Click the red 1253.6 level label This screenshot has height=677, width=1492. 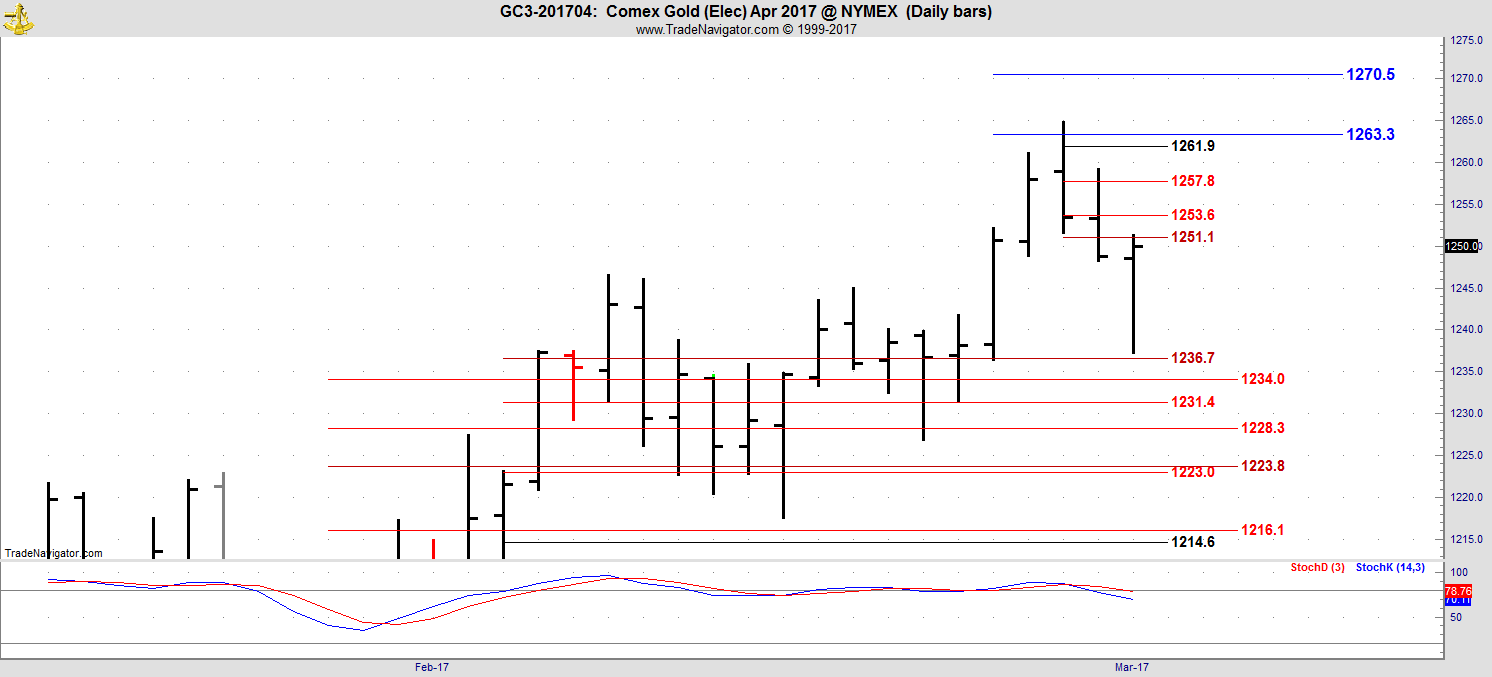pyautogui.click(x=1195, y=216)
